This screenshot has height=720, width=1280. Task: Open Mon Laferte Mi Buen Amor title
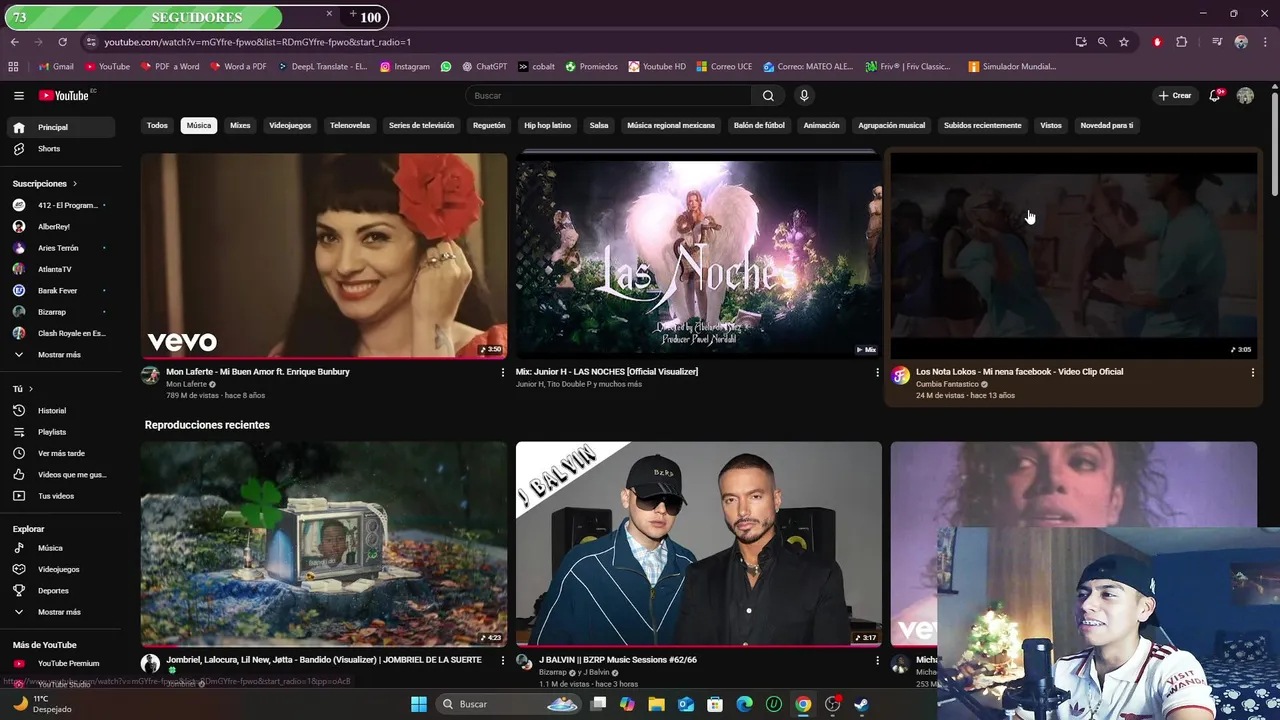click(258, 372)
